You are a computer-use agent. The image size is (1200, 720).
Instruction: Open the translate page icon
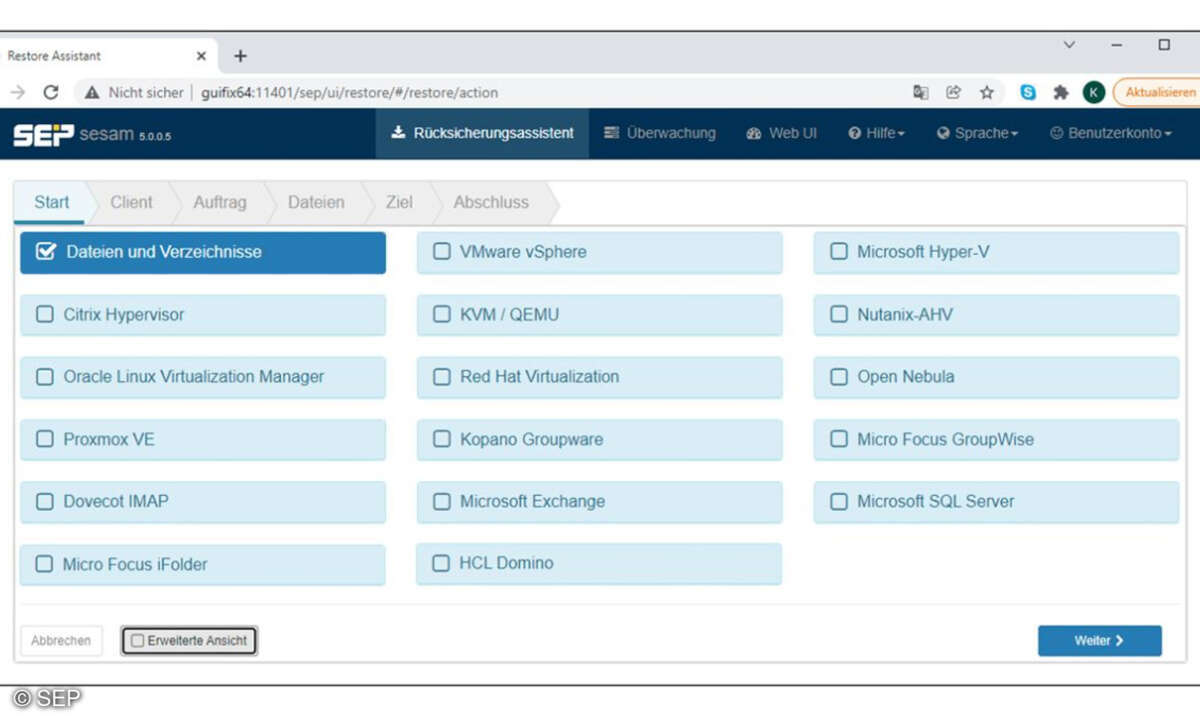(x=921, y=92)
